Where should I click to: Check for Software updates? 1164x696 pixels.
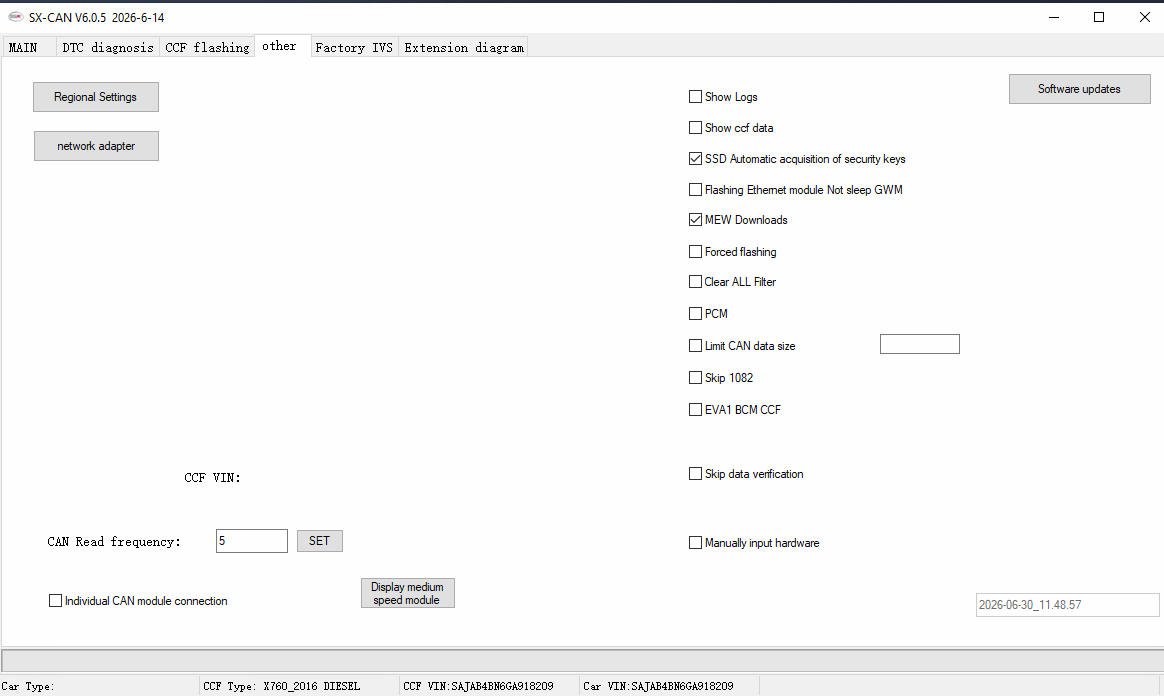1079,89
